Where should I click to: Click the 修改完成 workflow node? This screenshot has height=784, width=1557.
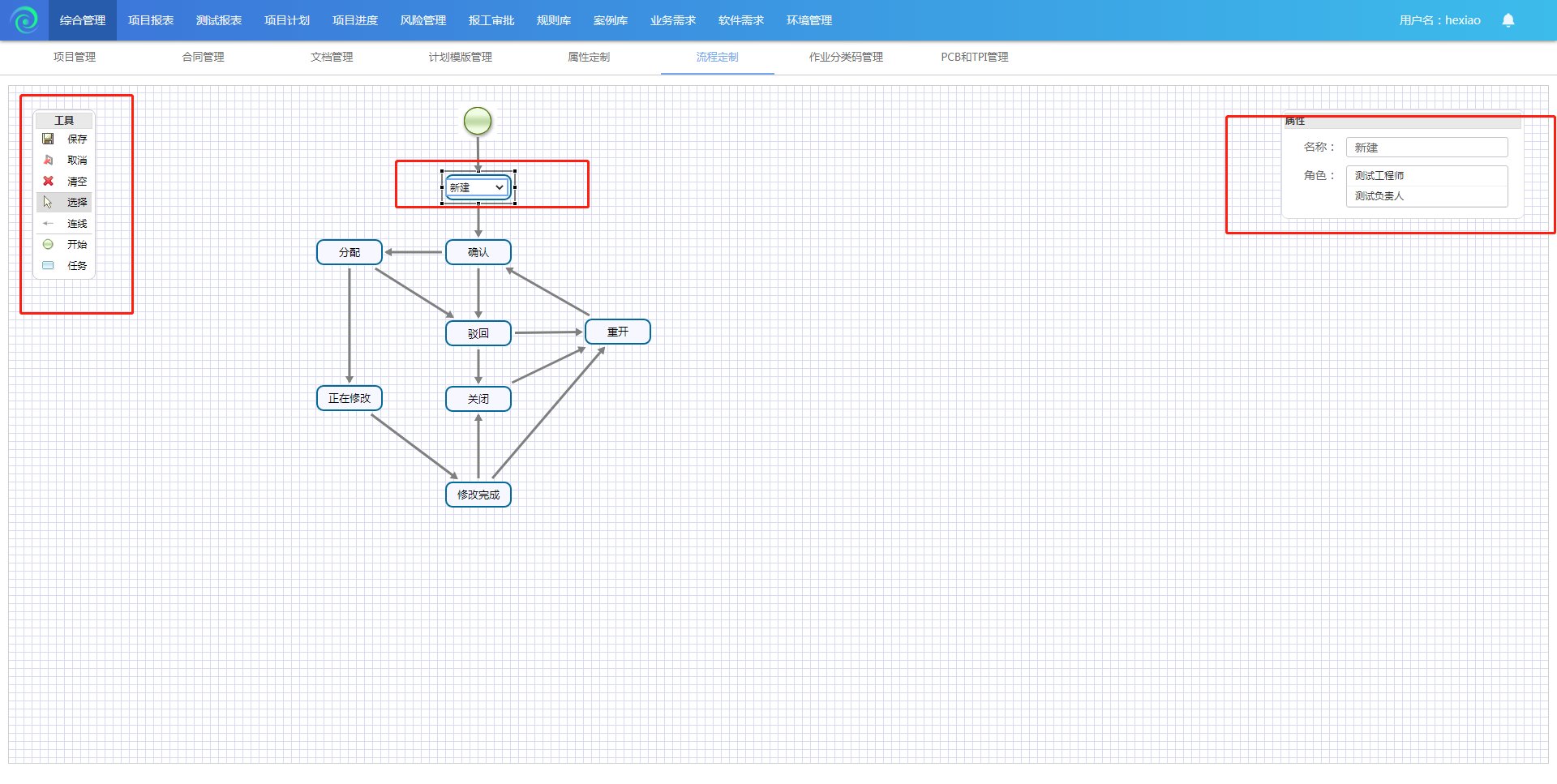coord(478,495)
